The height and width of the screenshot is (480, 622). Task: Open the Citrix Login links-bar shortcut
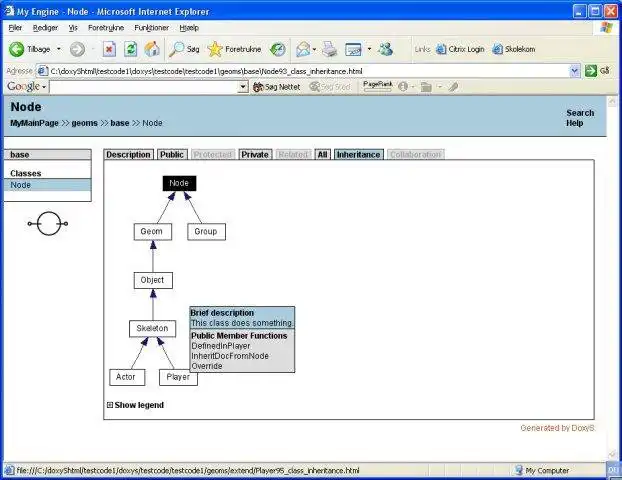(x=460, y=49)
